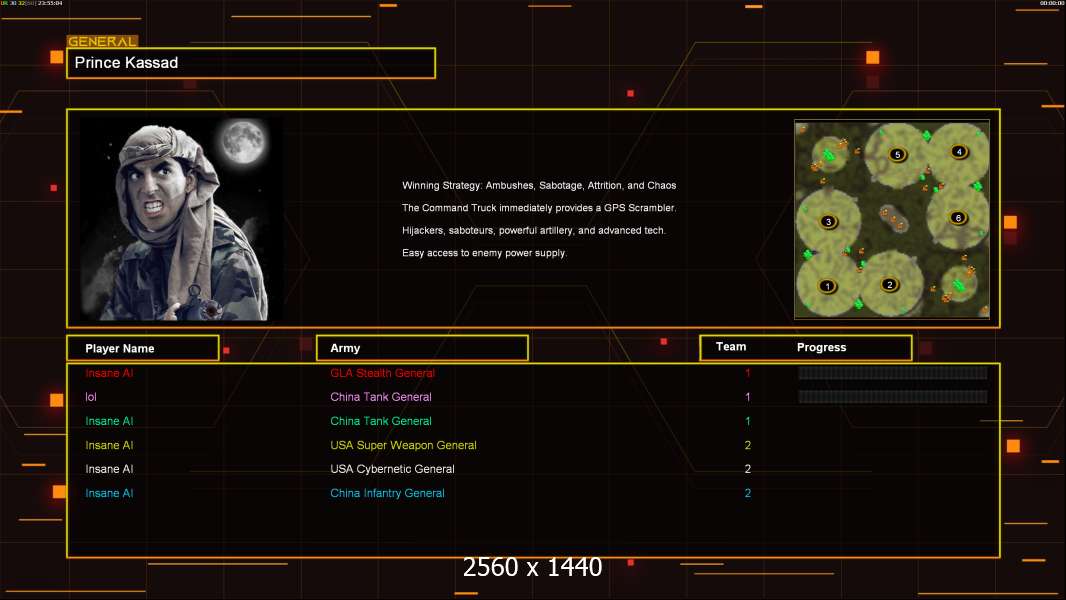
Task: Click USA Cybernetic General army entry
Action: 392,469
